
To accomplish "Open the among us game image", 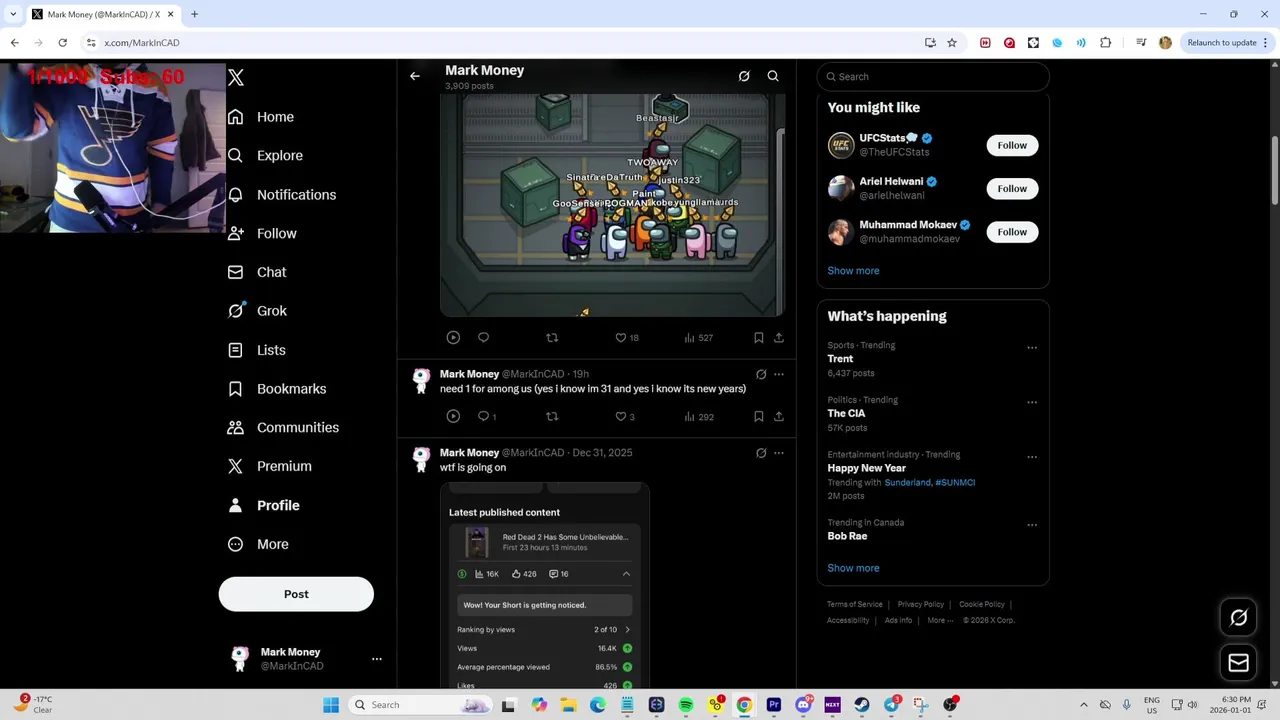I will tap(612, 205).
